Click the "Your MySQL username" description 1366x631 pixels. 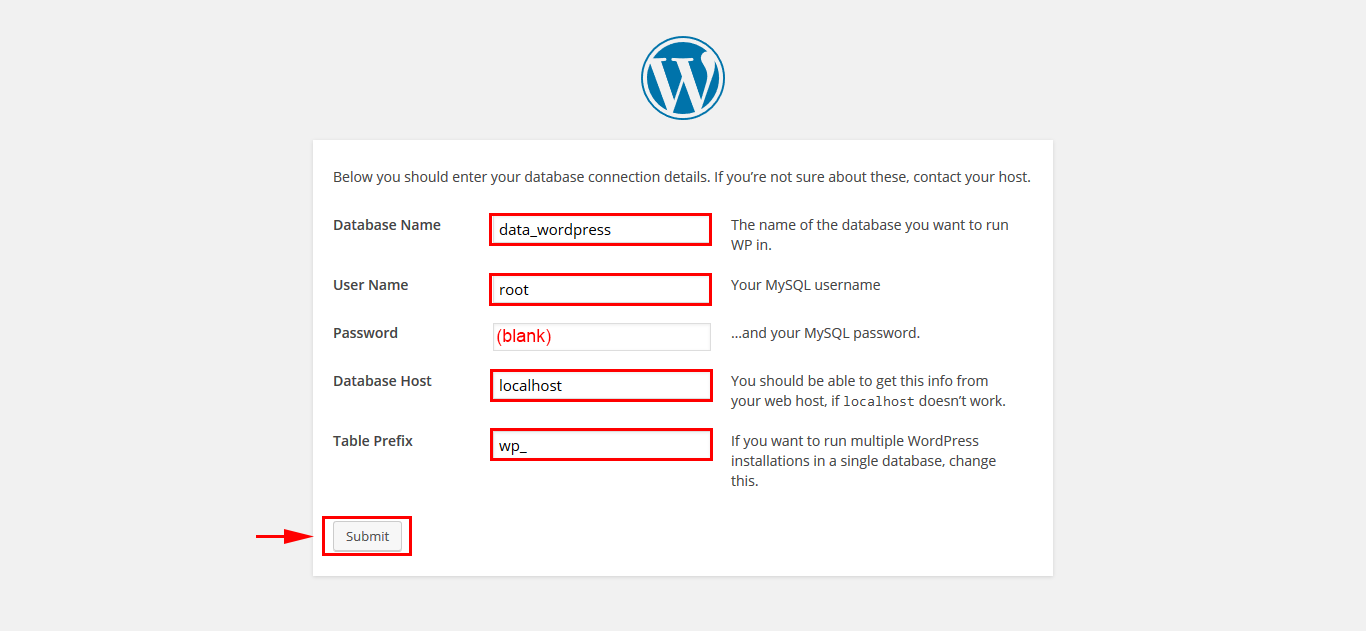tap(805, 285)
